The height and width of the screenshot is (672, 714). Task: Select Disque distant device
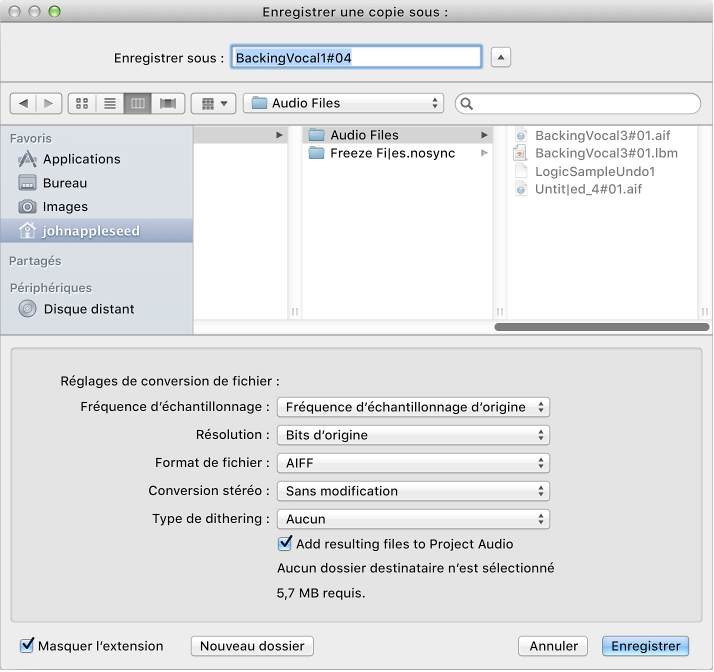[97, 309]
